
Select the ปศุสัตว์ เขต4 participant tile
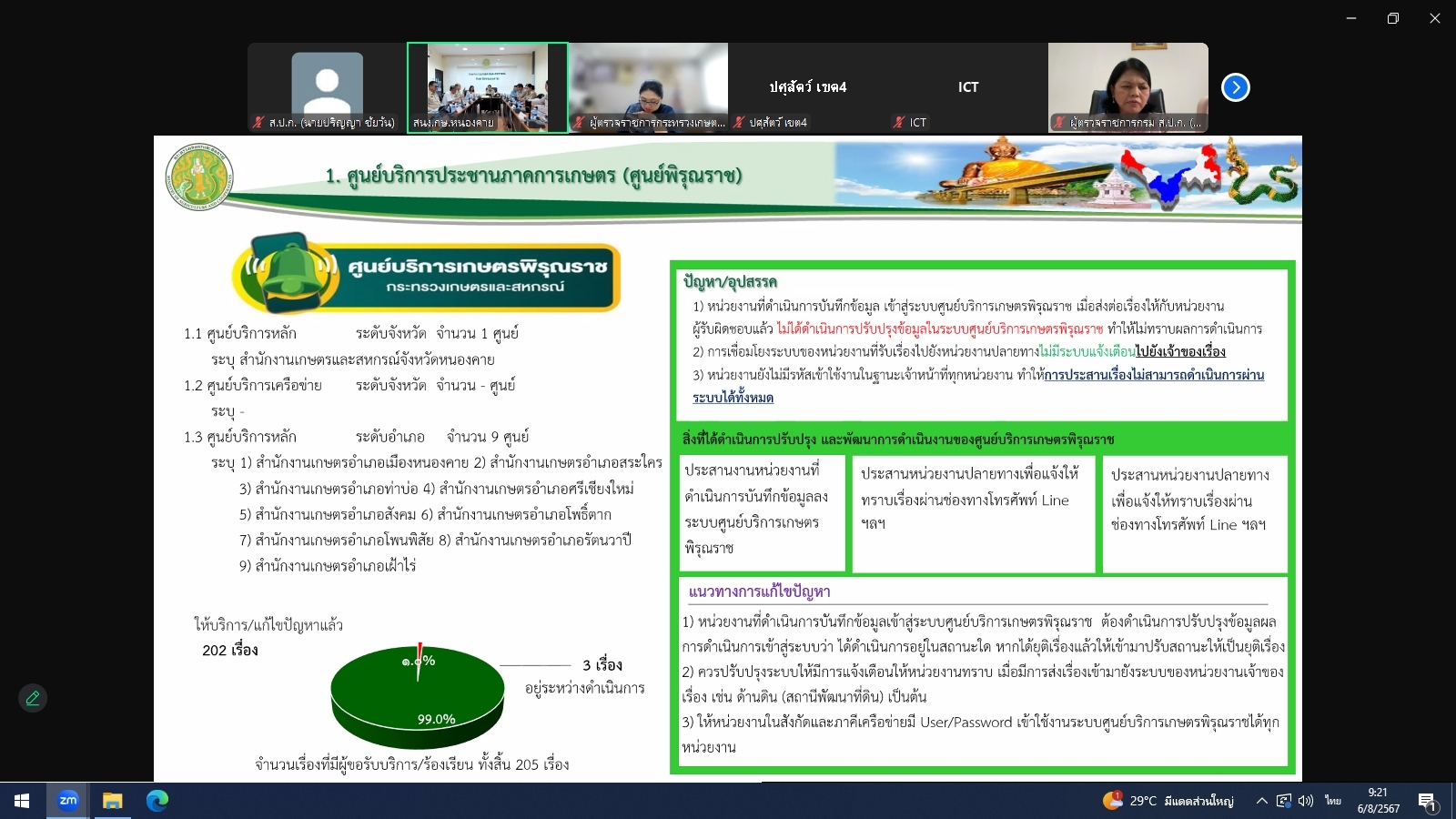tap(808, 87)
